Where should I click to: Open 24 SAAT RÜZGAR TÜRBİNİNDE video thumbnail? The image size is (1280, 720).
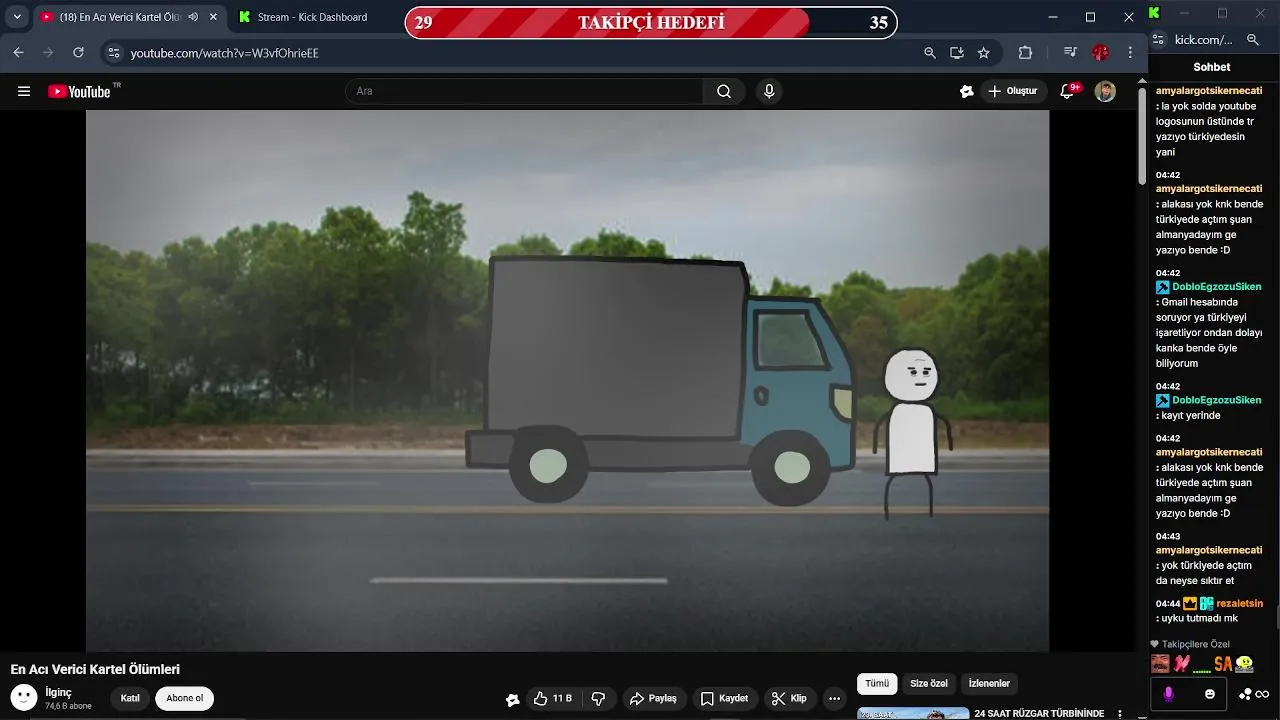tap(913, 713)
